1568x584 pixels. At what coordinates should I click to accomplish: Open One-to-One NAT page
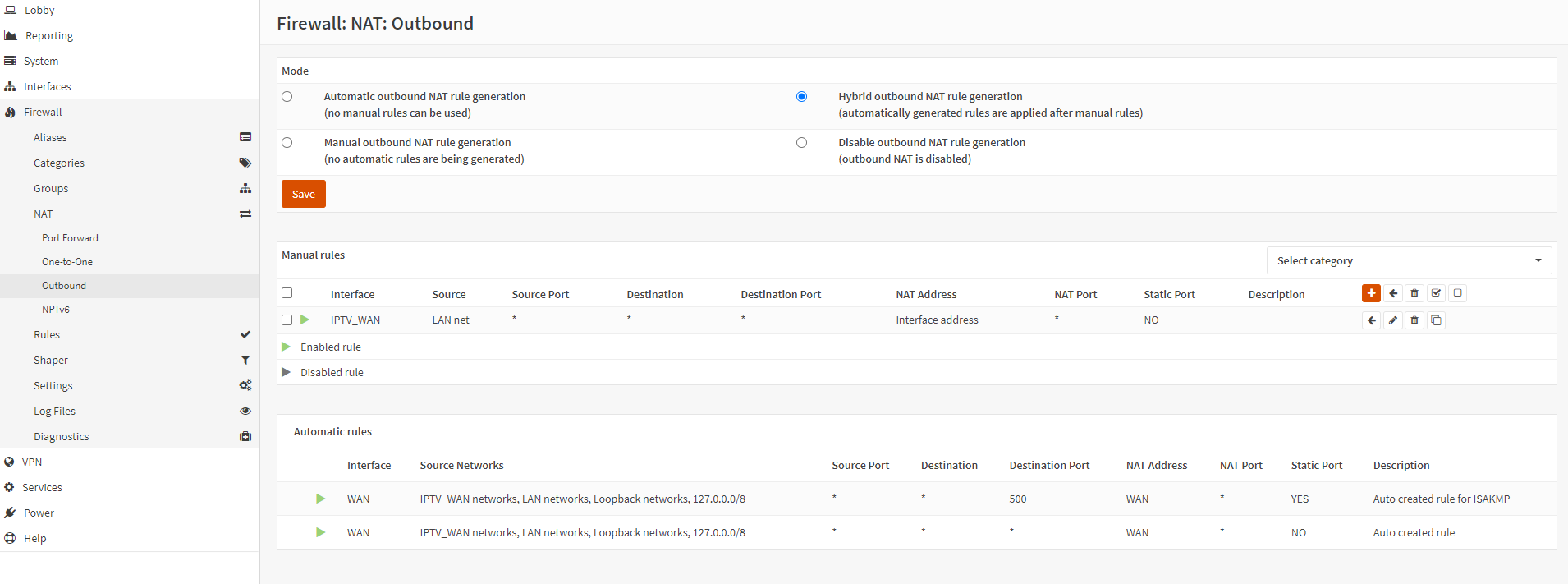coord(130,262)
